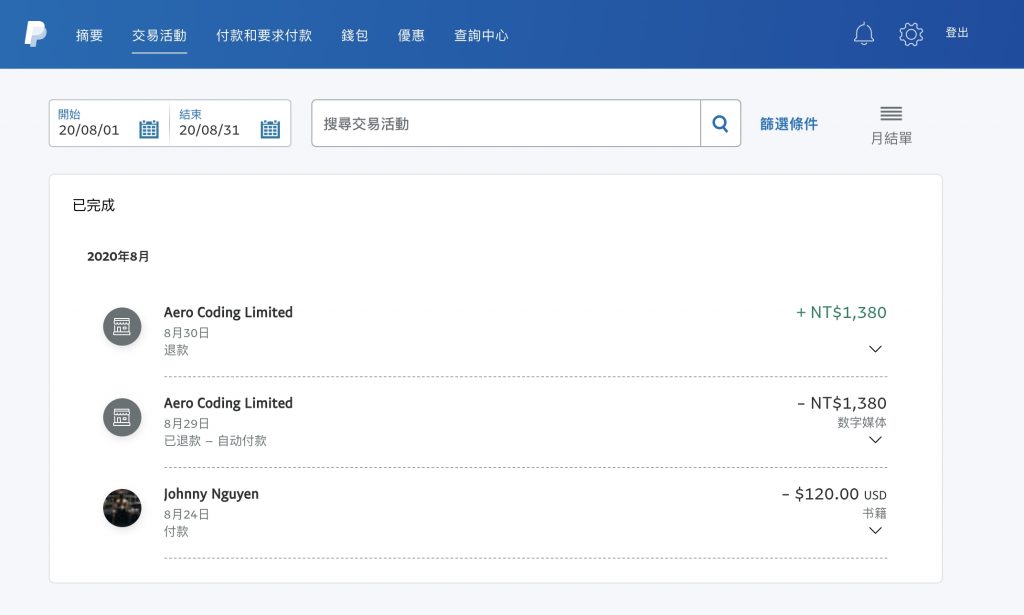Open the end date calendar icon

tap(270, 129)
